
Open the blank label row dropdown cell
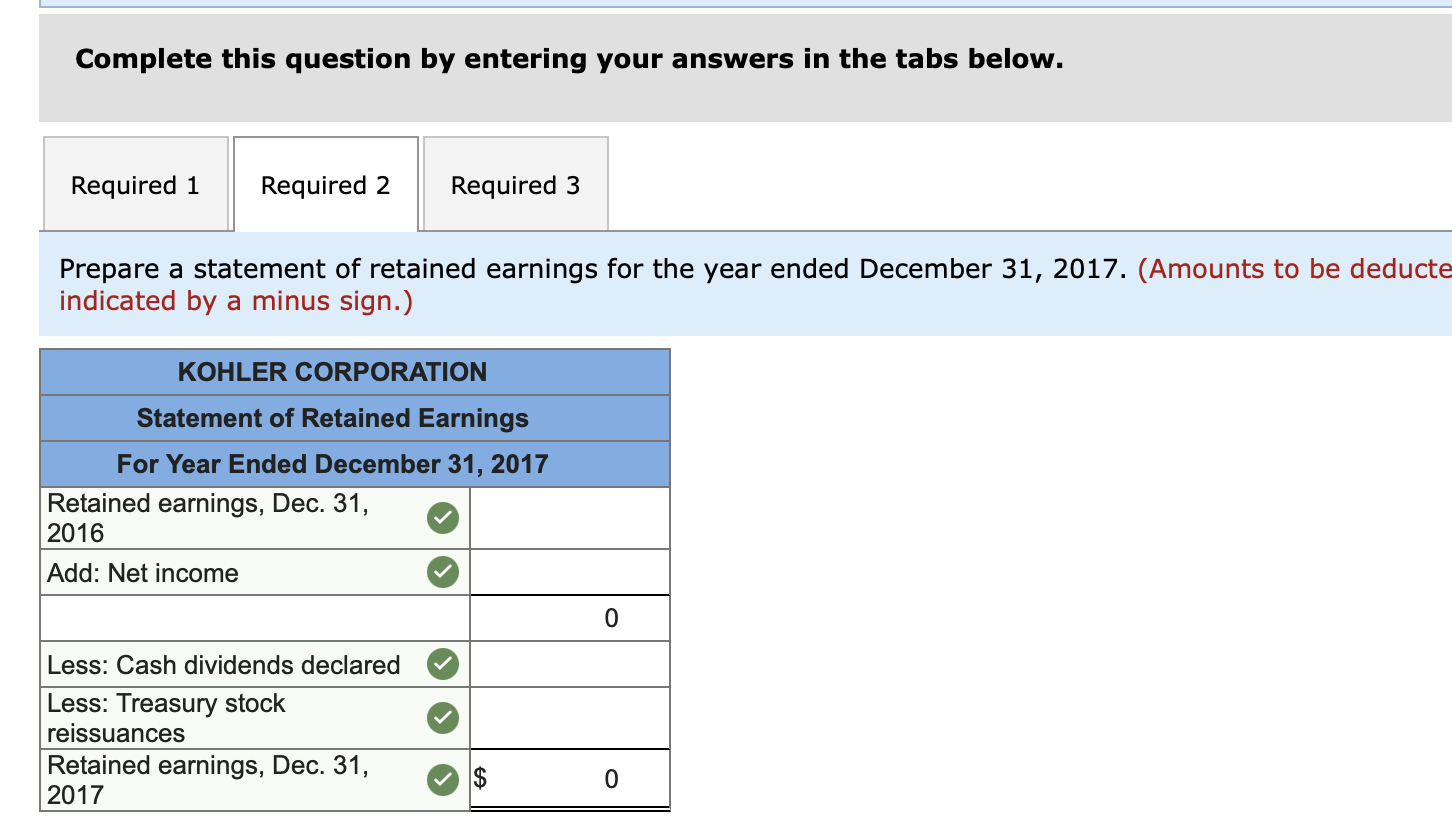[x=253, y=617]
